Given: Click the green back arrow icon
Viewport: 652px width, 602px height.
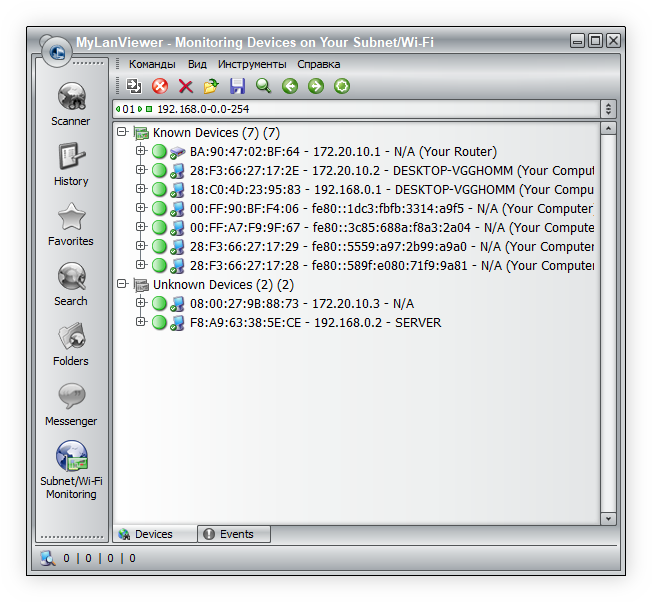Looking at the screenshot, I should pos(290,86).
